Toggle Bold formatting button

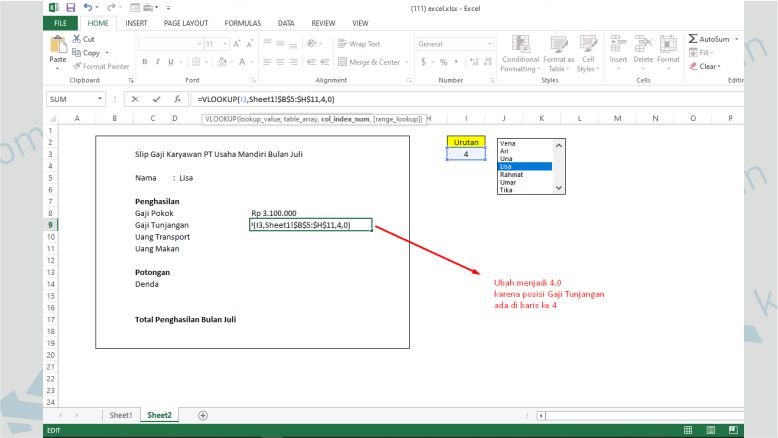[x=145, y=62]
